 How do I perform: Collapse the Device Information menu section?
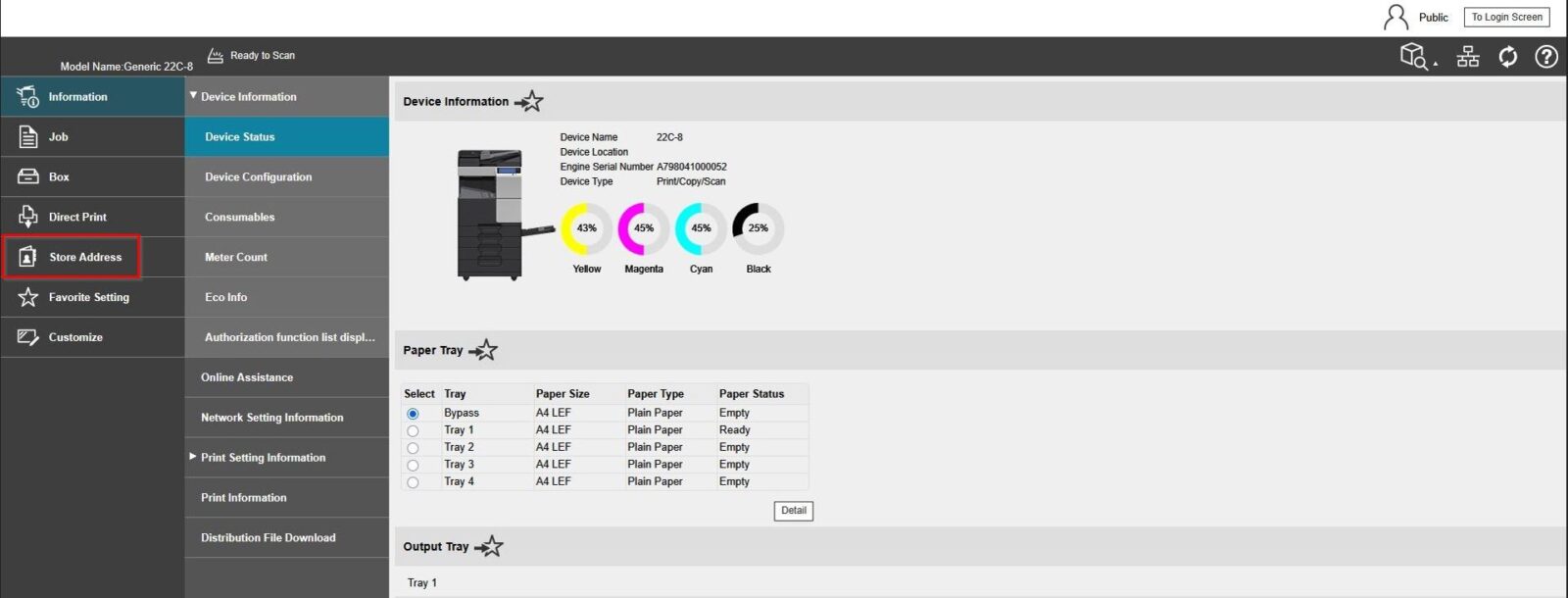coord(193,96)
